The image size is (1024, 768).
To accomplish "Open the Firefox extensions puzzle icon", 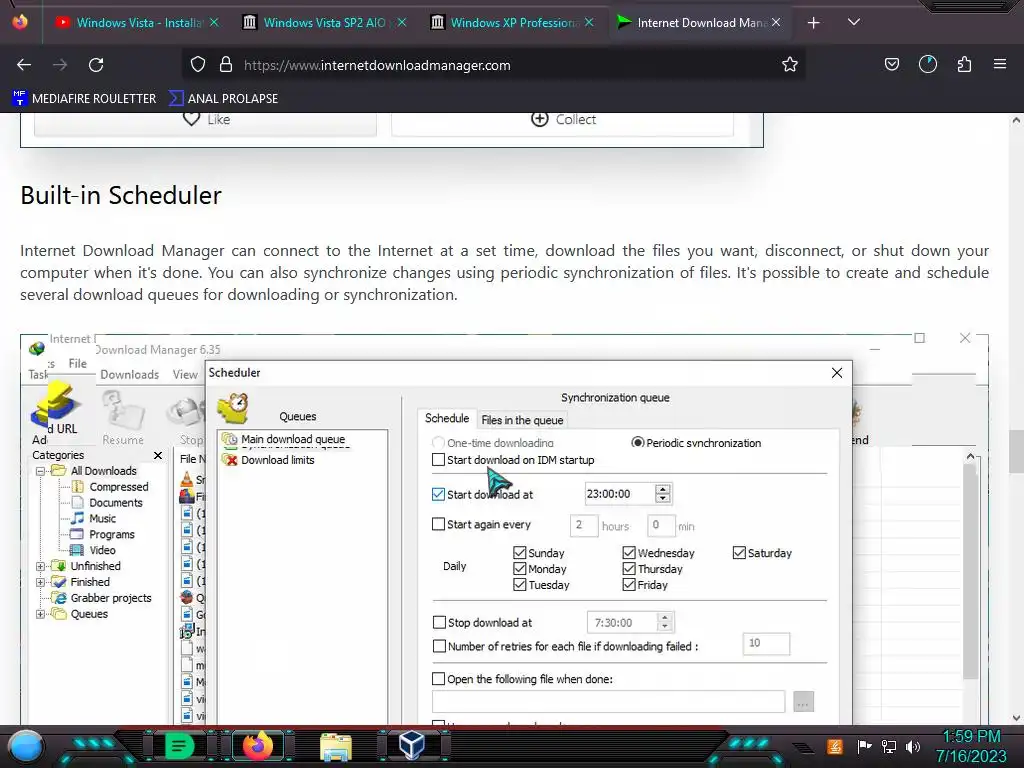I will (964, 64).
